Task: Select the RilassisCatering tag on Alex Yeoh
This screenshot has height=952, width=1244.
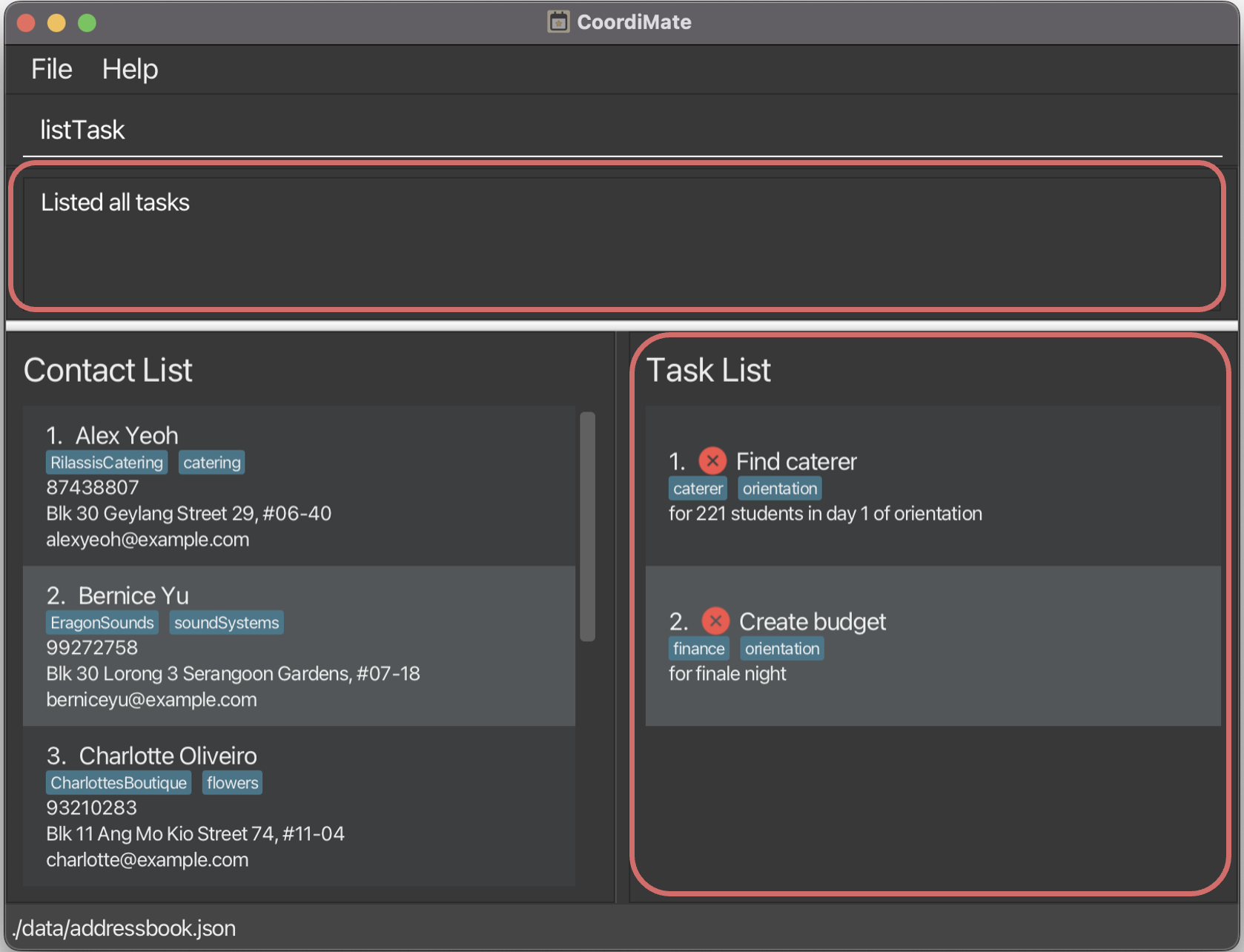Action: tap(106, 463)
